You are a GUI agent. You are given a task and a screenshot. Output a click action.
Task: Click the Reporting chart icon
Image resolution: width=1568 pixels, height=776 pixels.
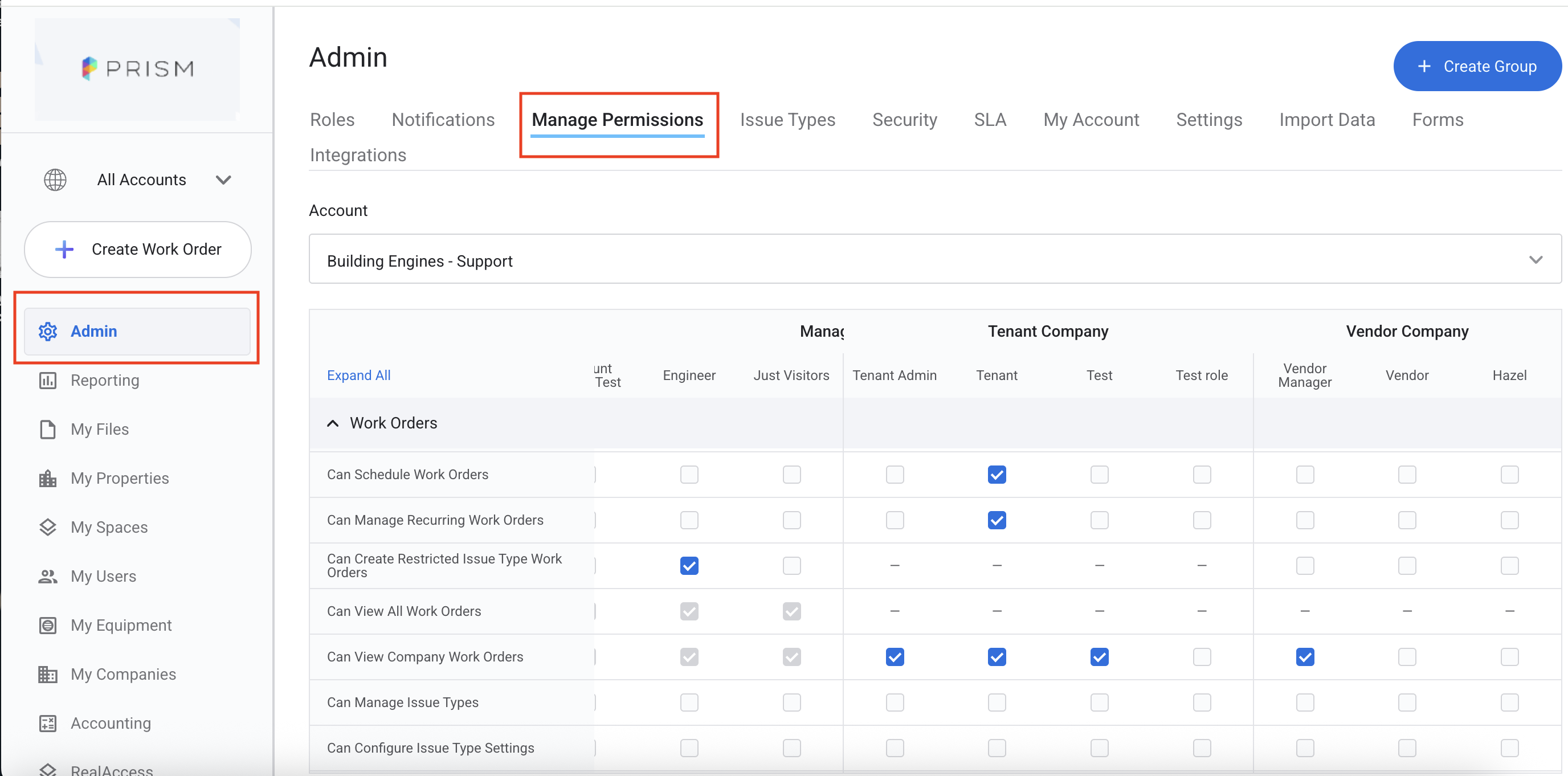[x=47, y=381]
